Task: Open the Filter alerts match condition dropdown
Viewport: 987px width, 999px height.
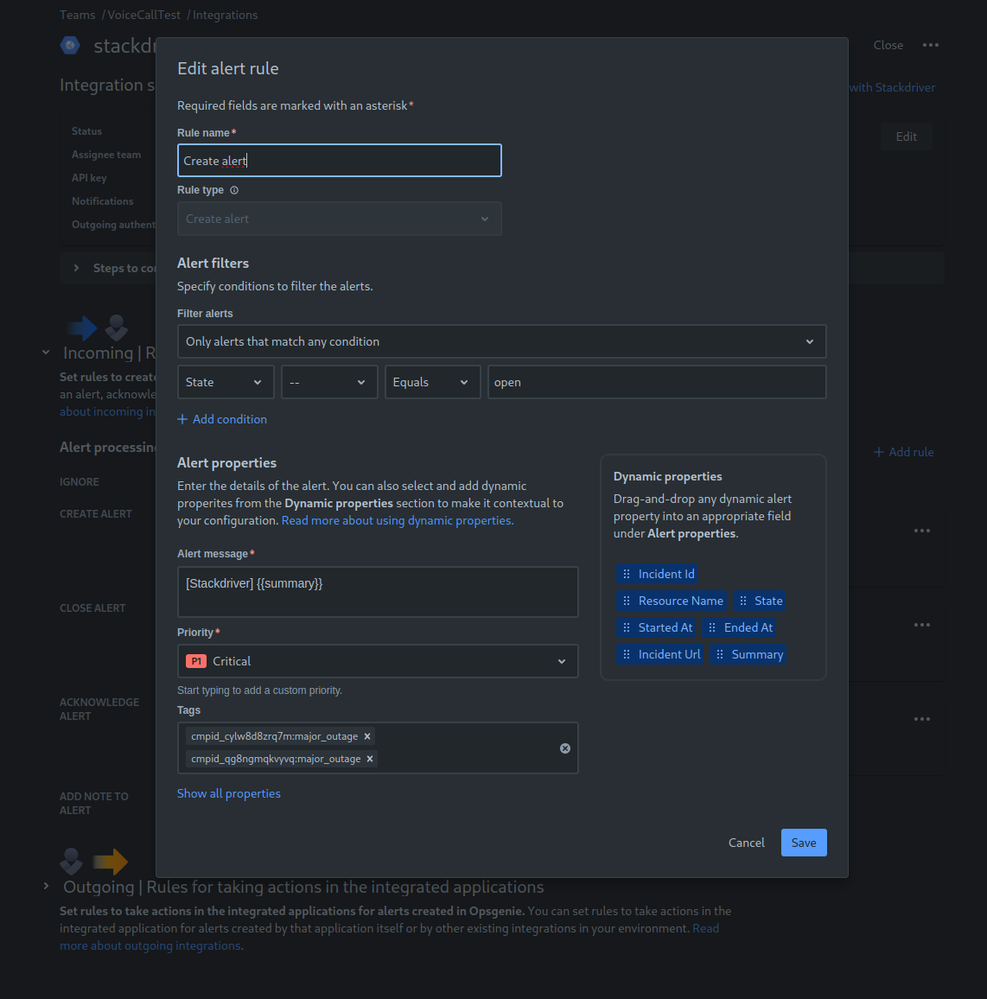Action: (501, 341)
